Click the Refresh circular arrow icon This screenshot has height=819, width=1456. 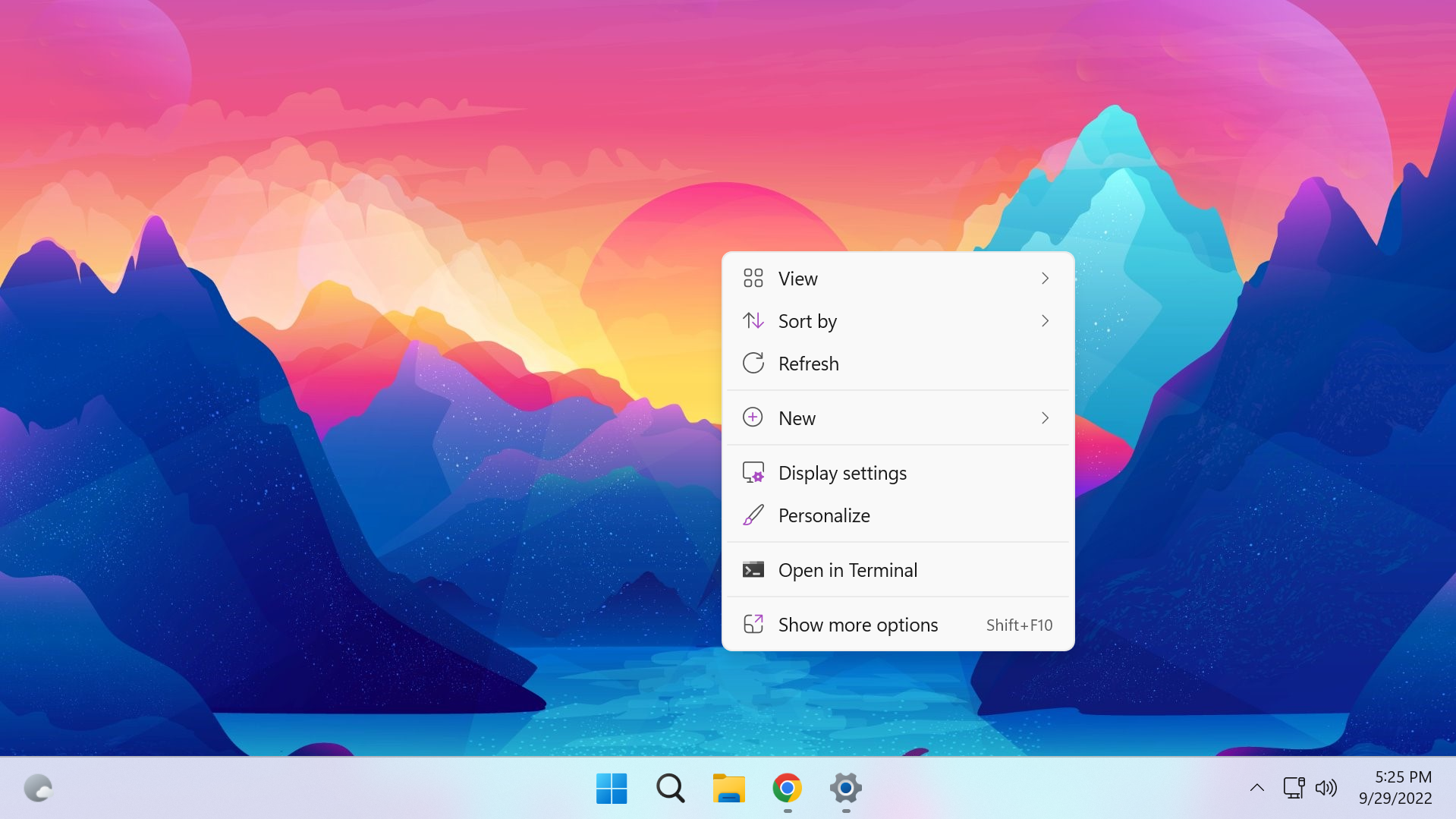point(753,363)
